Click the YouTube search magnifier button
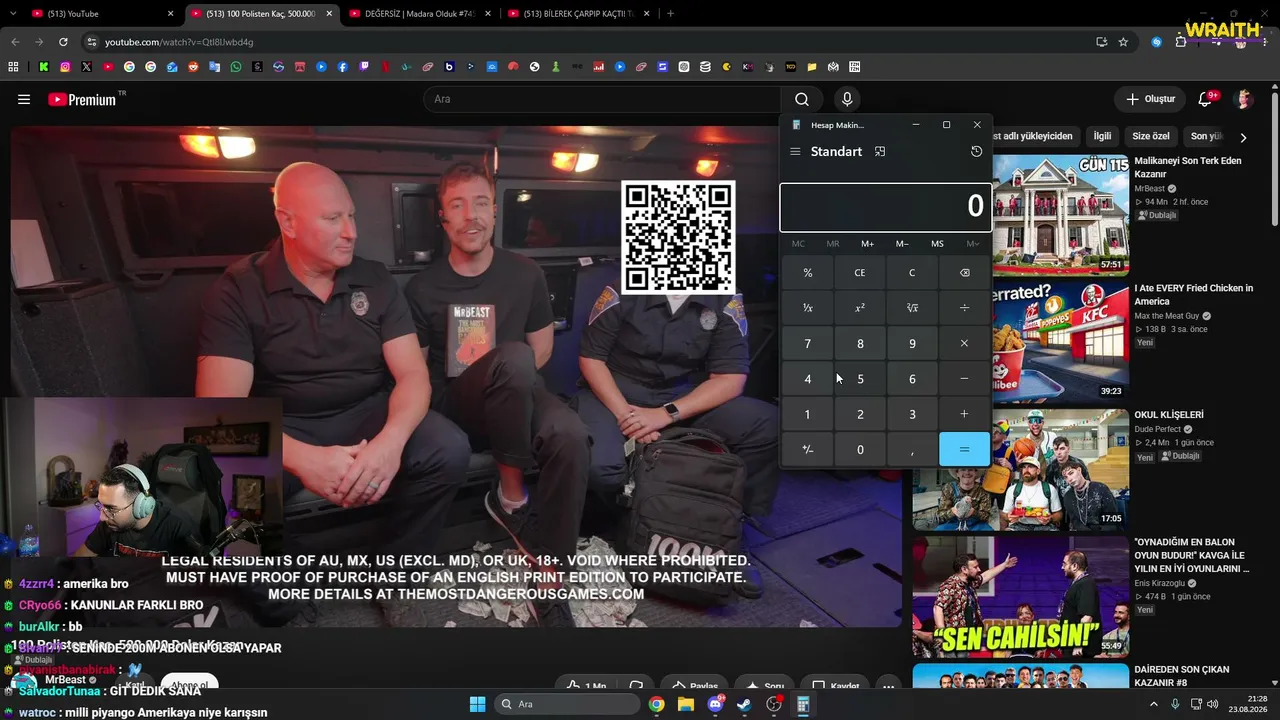The width and height of the screenshot is (1280, 720). (802, 99)
